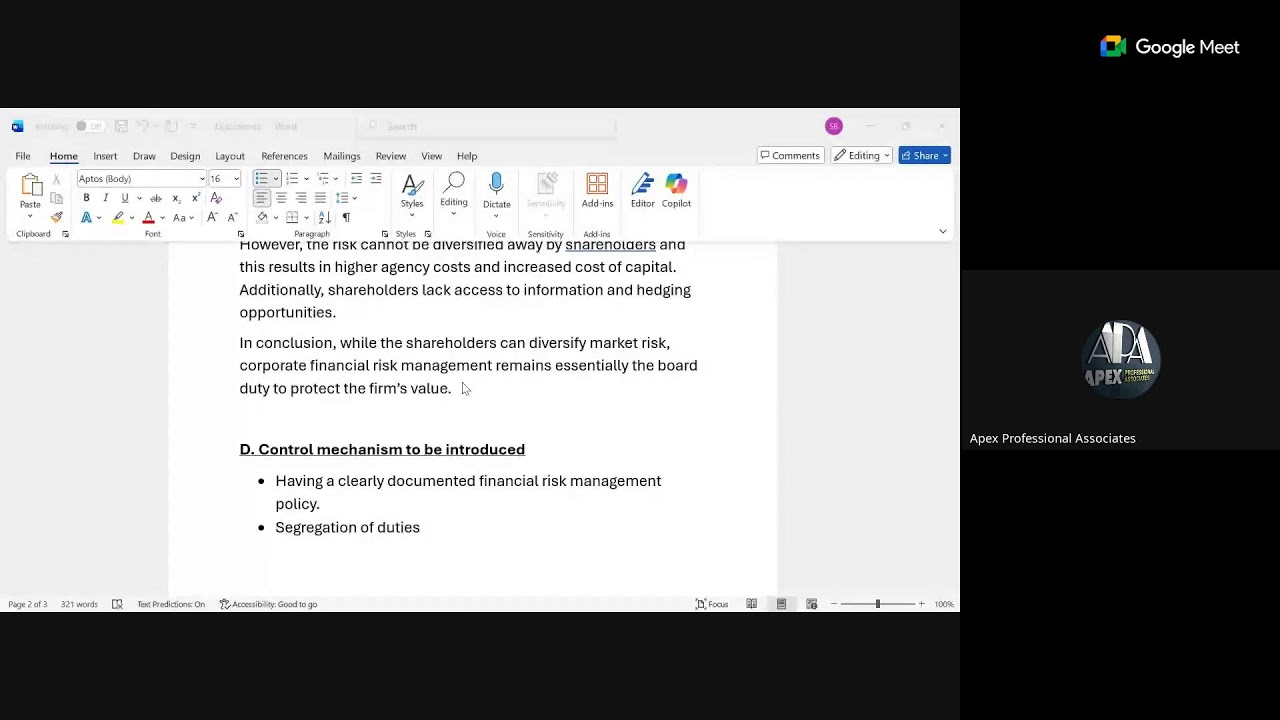Image resolution: width=1280 pixels, height=720 pixels.
Task: Click the zoom slider handle
Action: coord(878,604)
